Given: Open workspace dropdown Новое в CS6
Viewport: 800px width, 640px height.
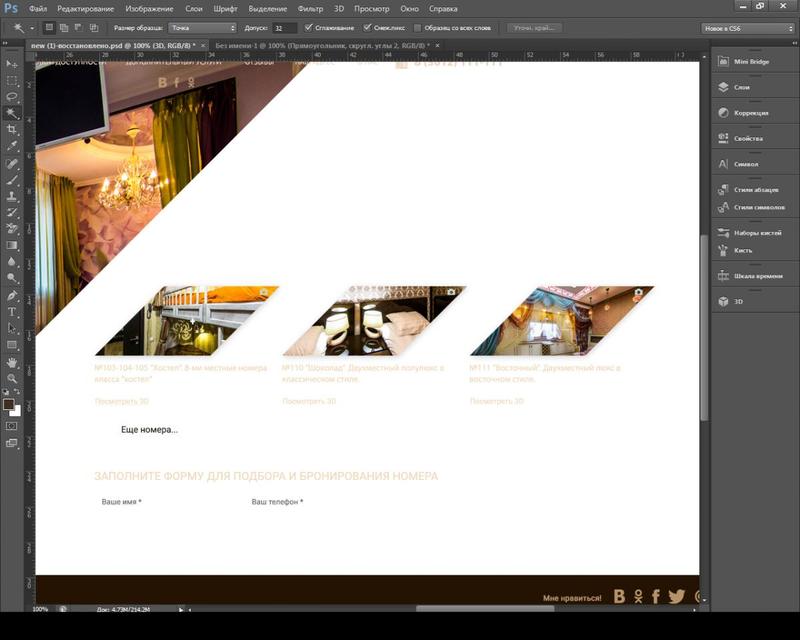Looking at the screenshot, I should (748, 28).
